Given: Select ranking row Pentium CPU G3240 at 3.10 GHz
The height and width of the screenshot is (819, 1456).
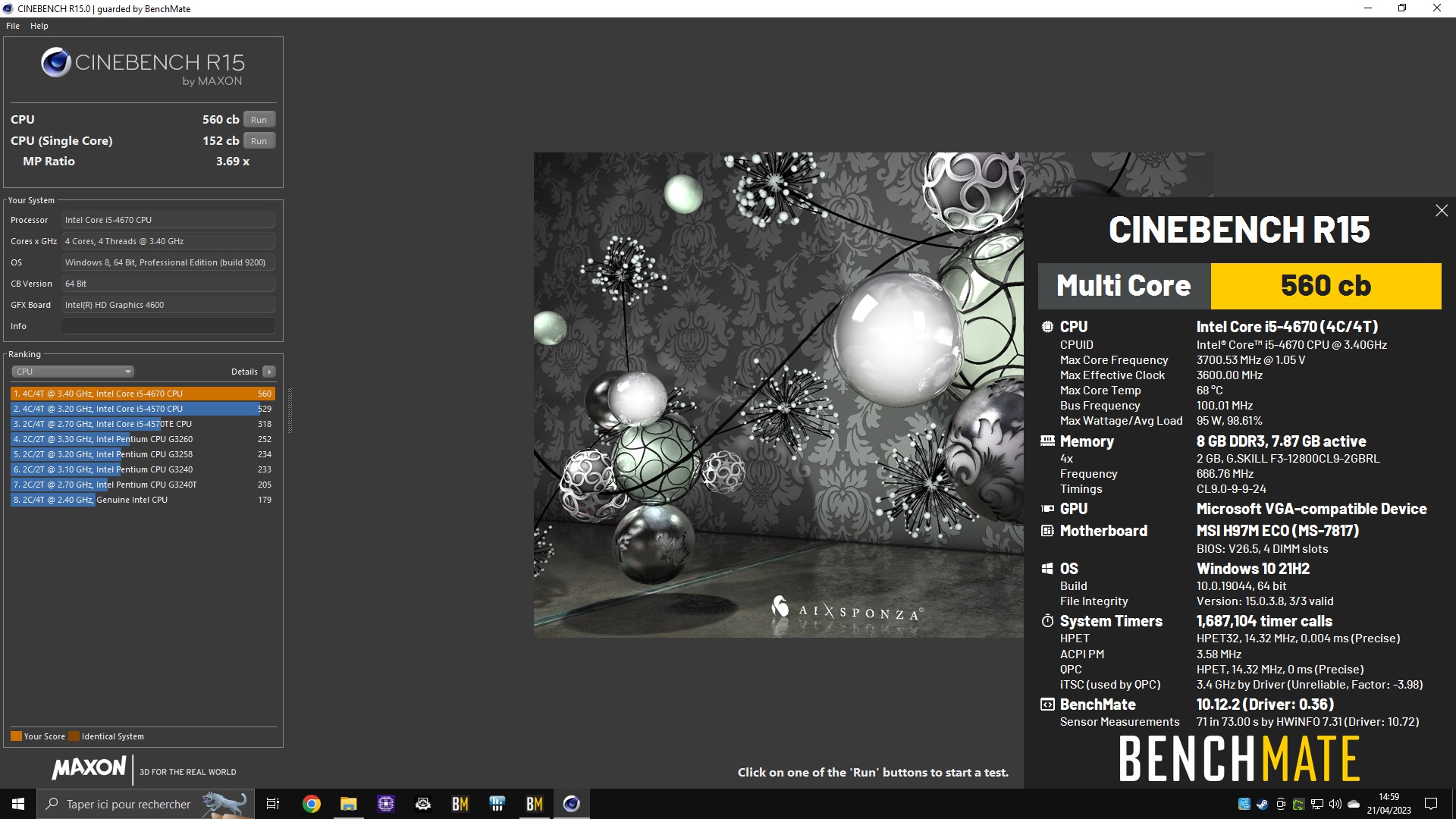Looking at the screenshot, I should tap(143, 469).
